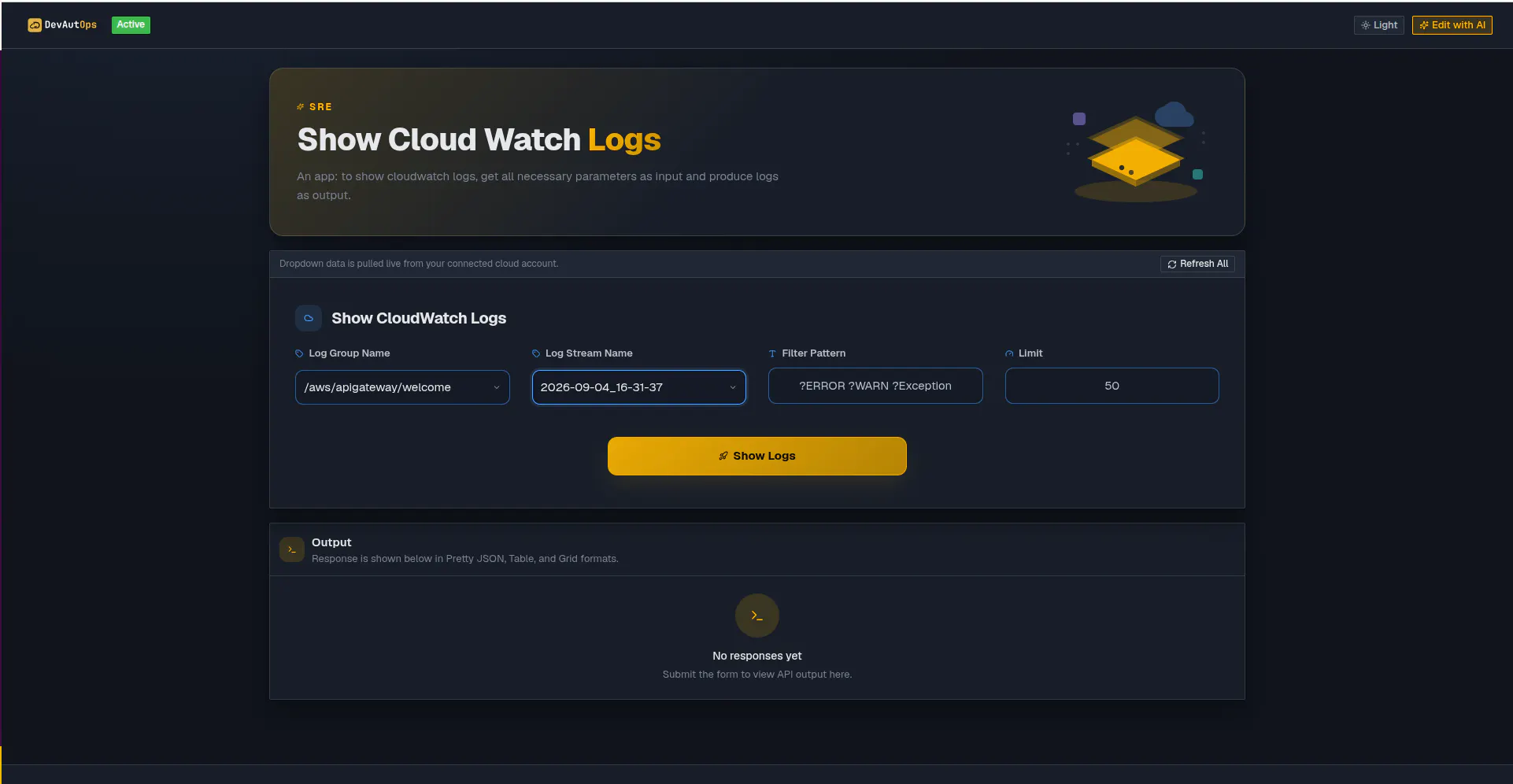Click the Active status badge
This screenshot has width=1513, height=784.
point(131,25)
